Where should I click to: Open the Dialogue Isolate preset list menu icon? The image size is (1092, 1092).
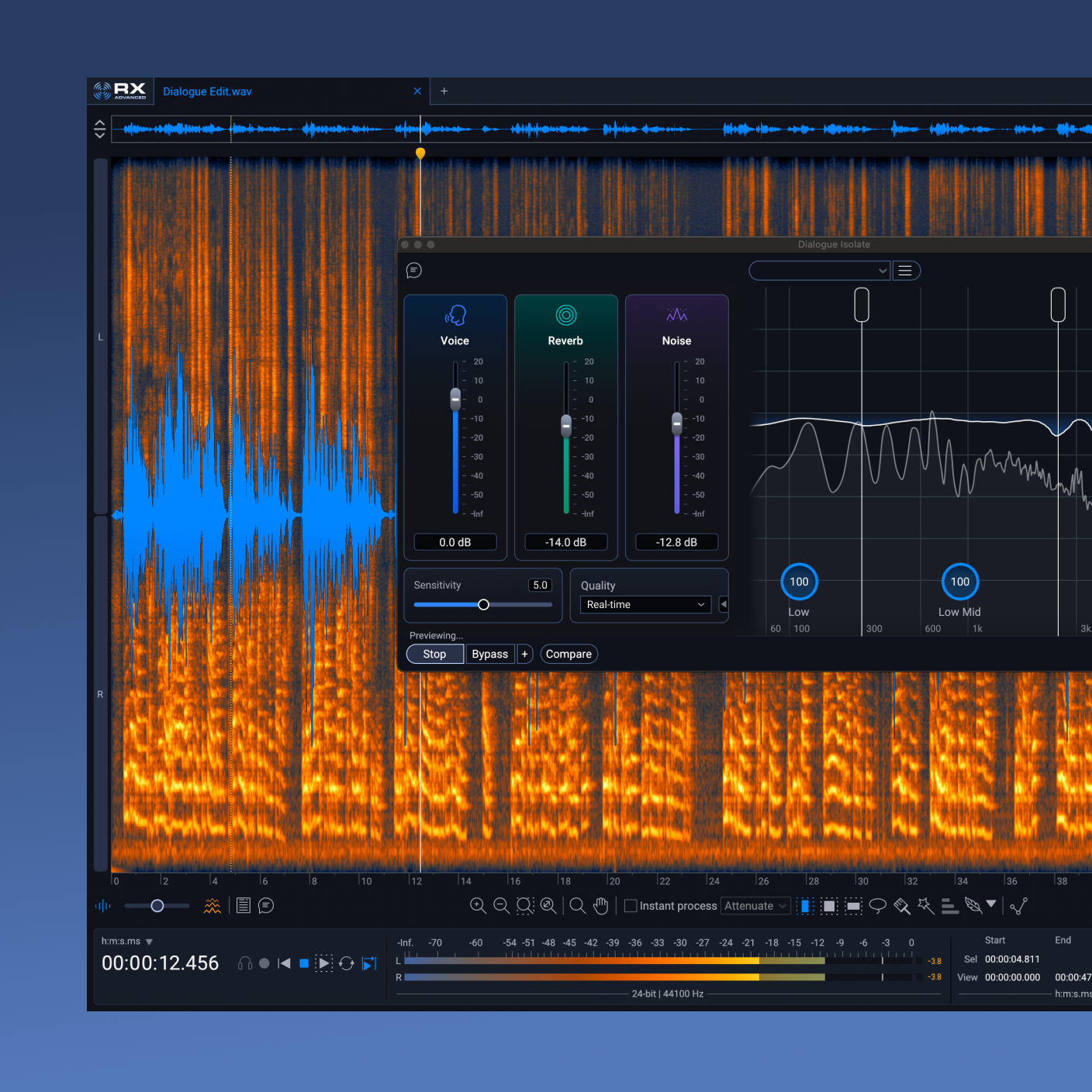(x=905, y=271)
